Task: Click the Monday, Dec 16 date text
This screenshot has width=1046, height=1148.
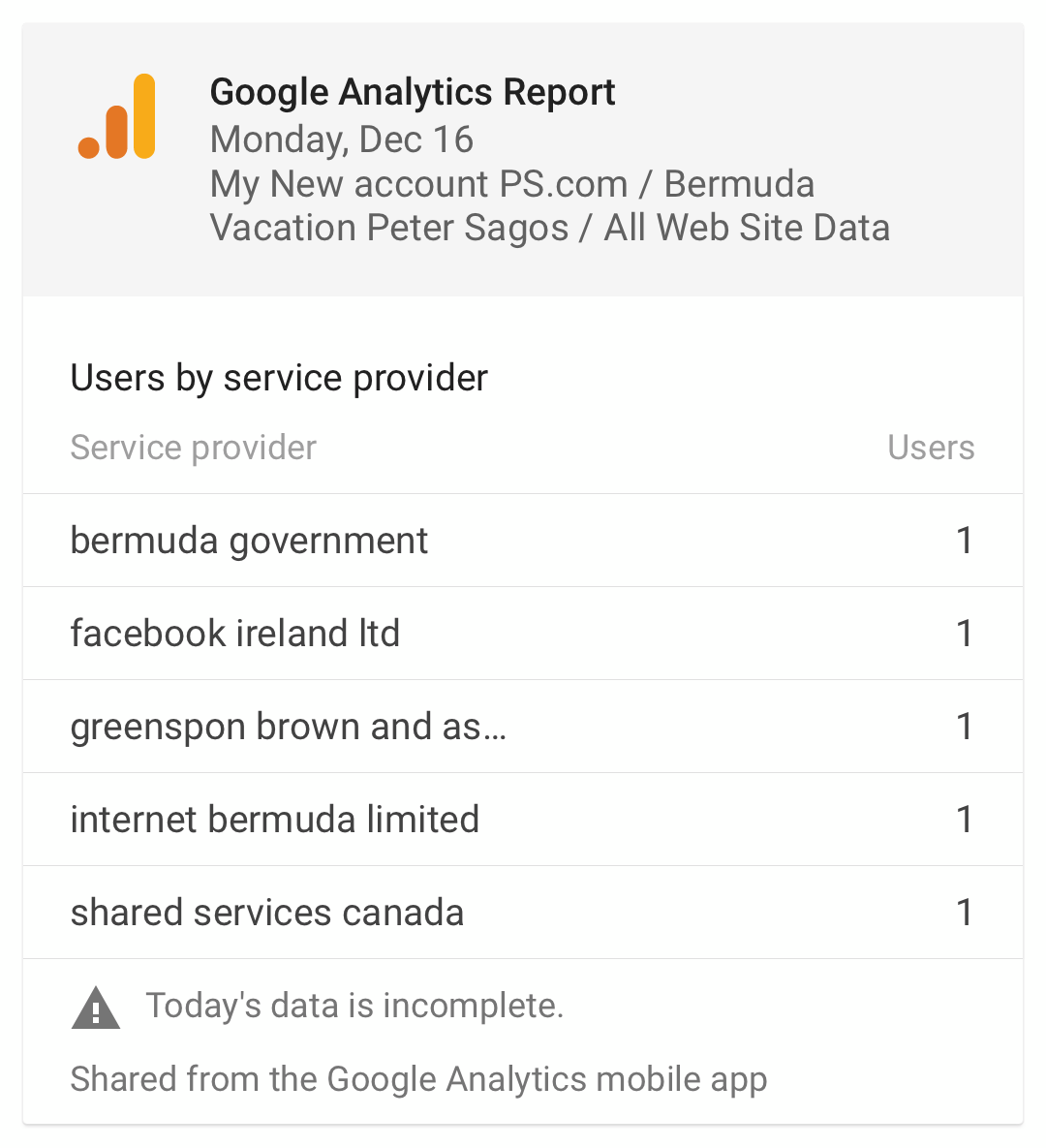Action: click(342, 140)
